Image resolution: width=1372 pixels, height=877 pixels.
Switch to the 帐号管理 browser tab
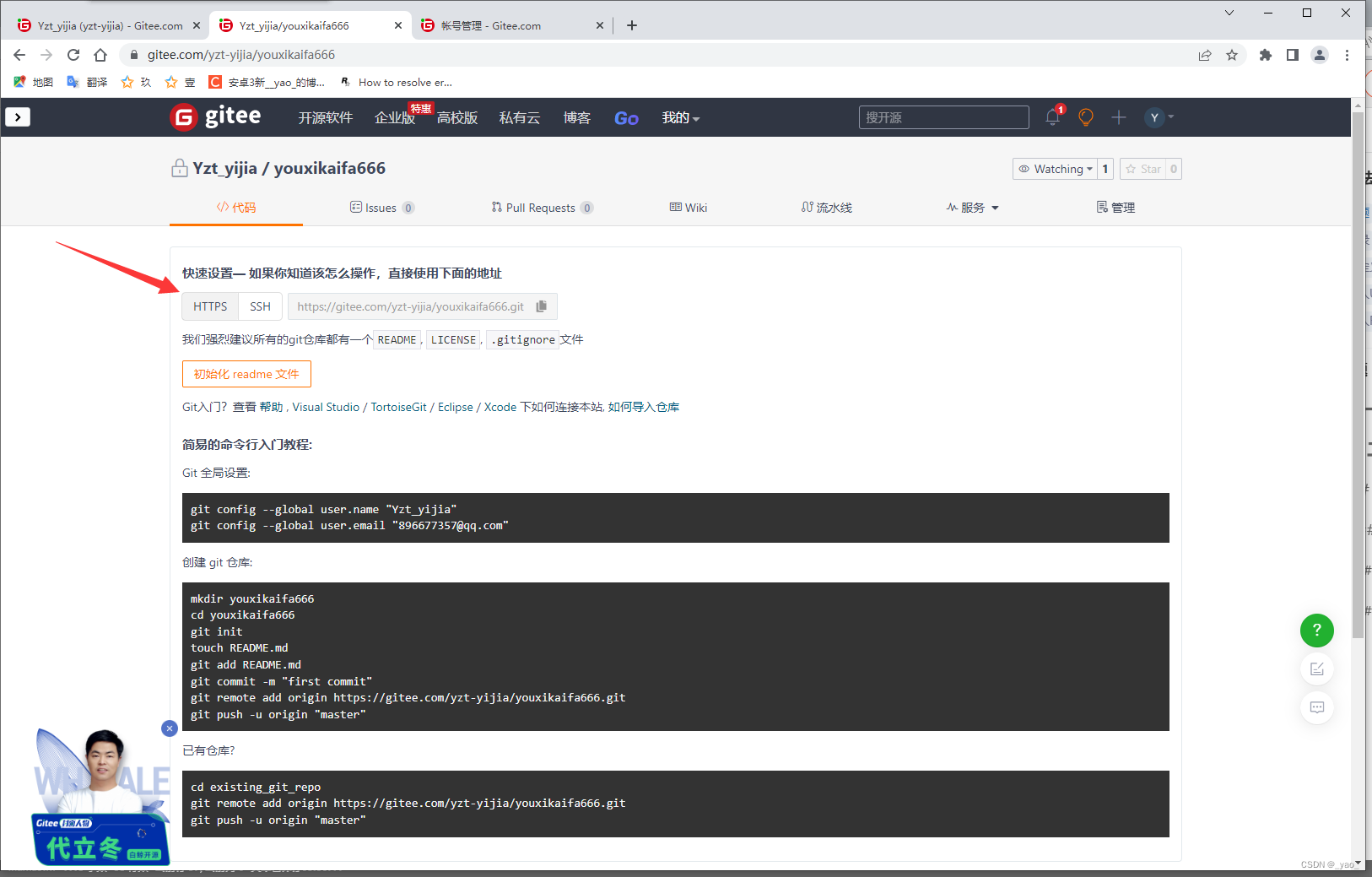(510, 25)
